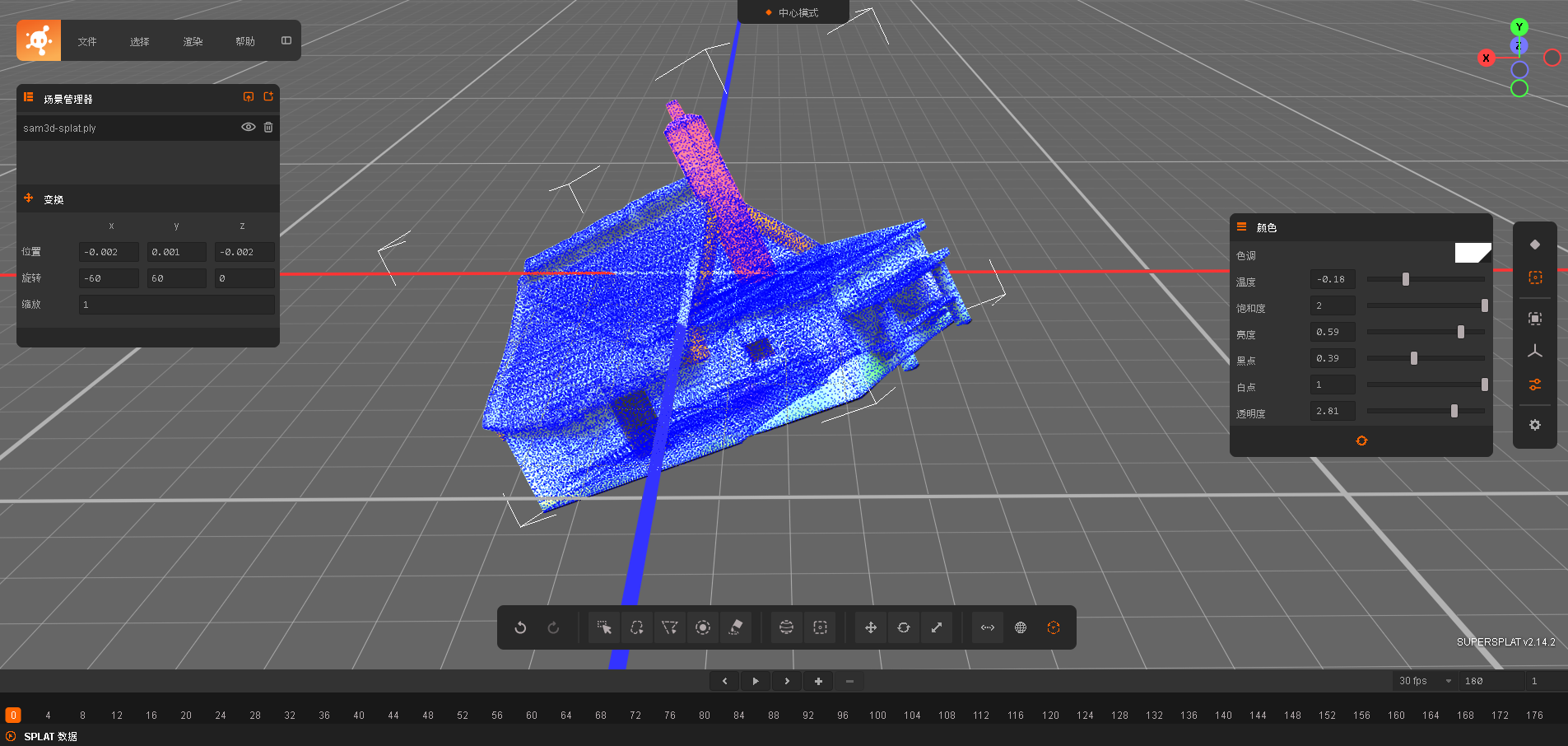Click the 位置 z input field
Image resolution: width=1568 pixels, height=746 pixels.
pos(244,252)
